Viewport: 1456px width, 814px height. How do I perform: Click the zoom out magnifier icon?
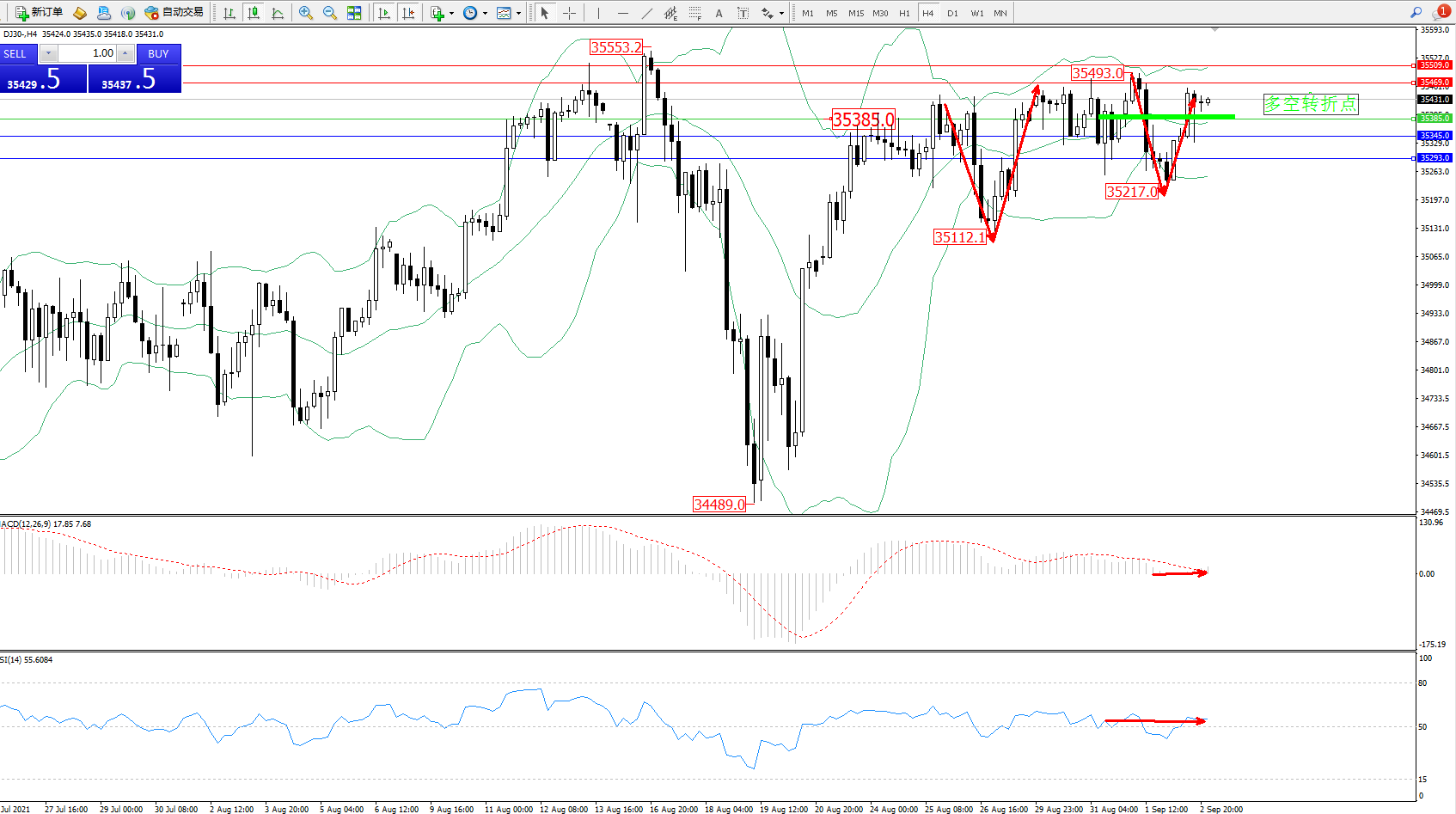pyautogui.click(x=329, y=13)
